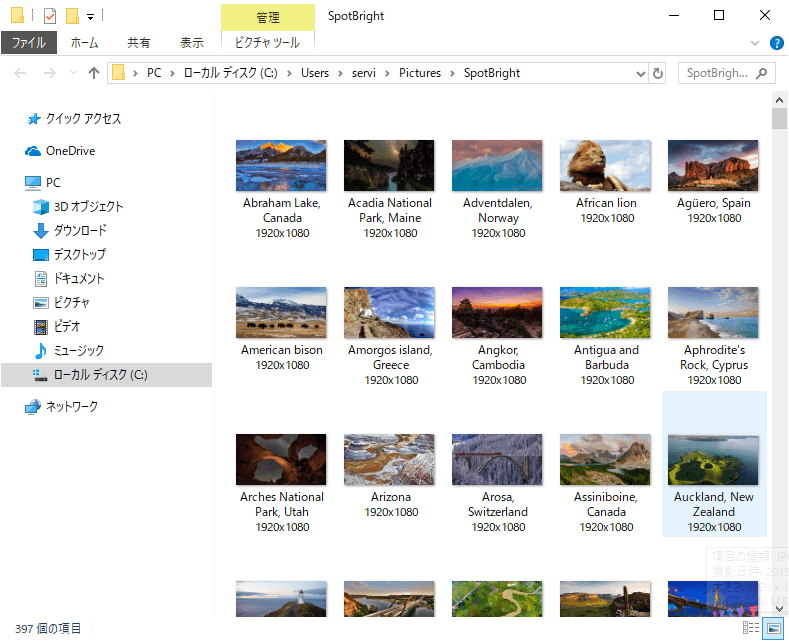The height and width of the screenshot is (641, 789).
Task: Click the New Folder quick access icon
Action: click(72, 16)
